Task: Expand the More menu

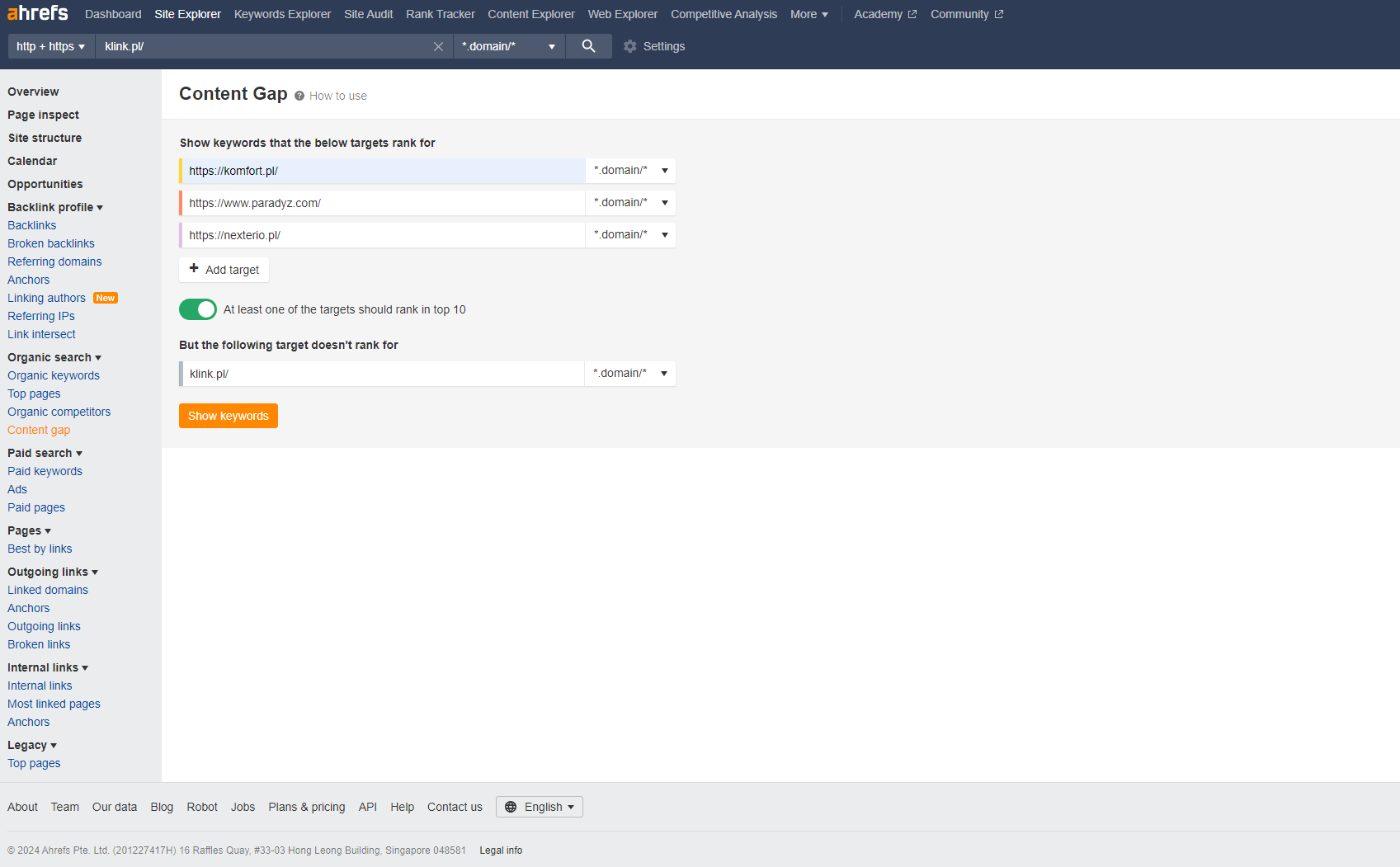Action: coord(809,14)
